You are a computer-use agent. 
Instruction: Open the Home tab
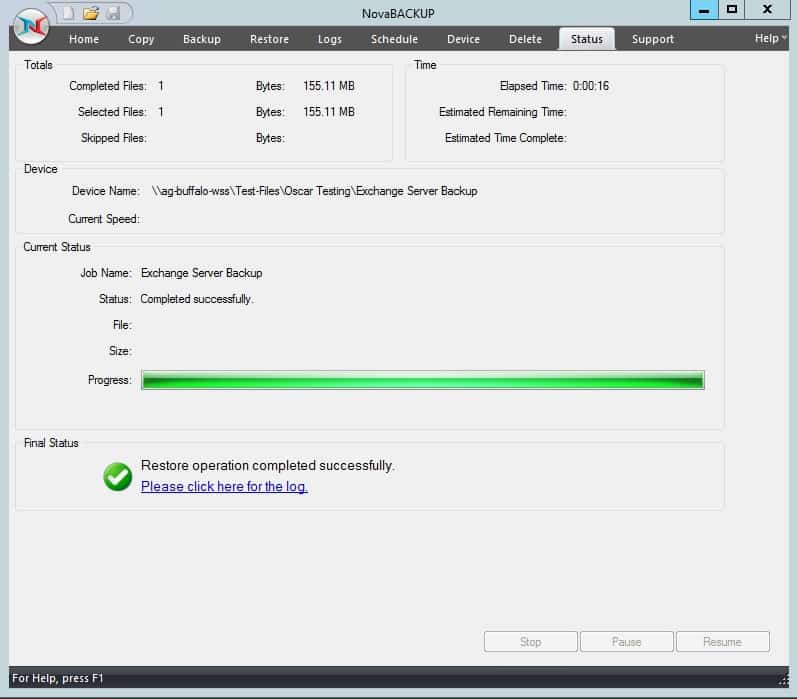84,39
